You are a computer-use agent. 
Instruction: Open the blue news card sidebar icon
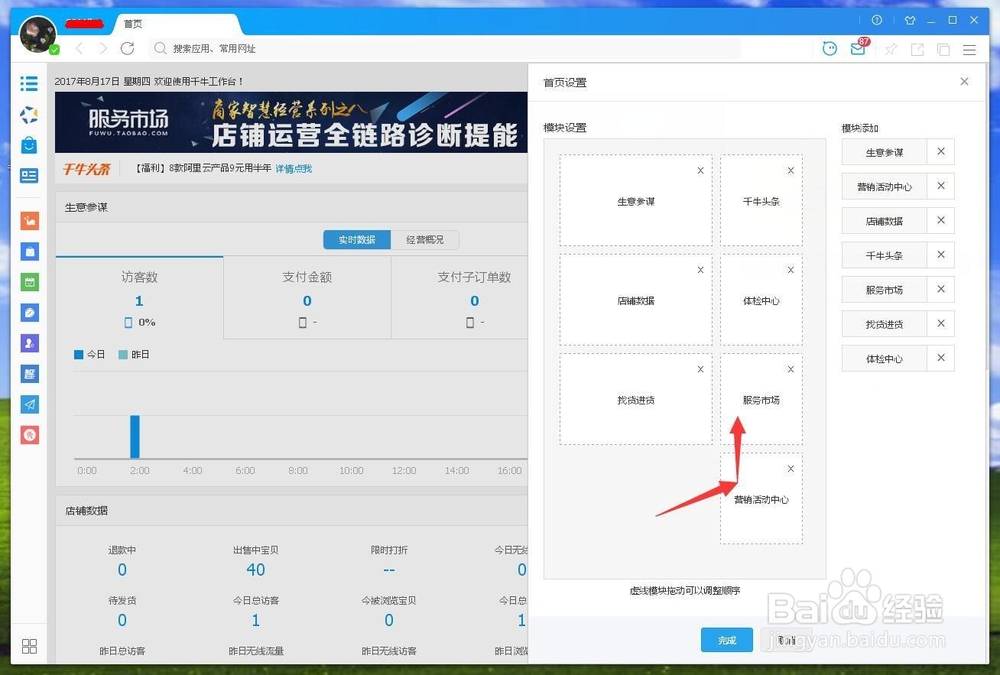click(x=29, y=175)
